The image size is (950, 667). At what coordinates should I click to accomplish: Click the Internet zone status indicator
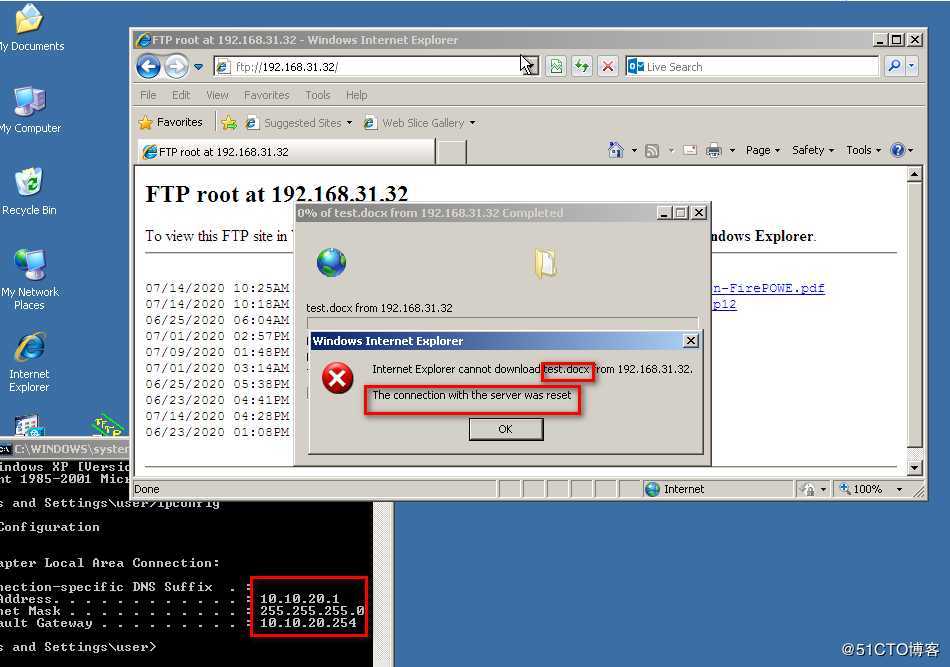[675, 489]
